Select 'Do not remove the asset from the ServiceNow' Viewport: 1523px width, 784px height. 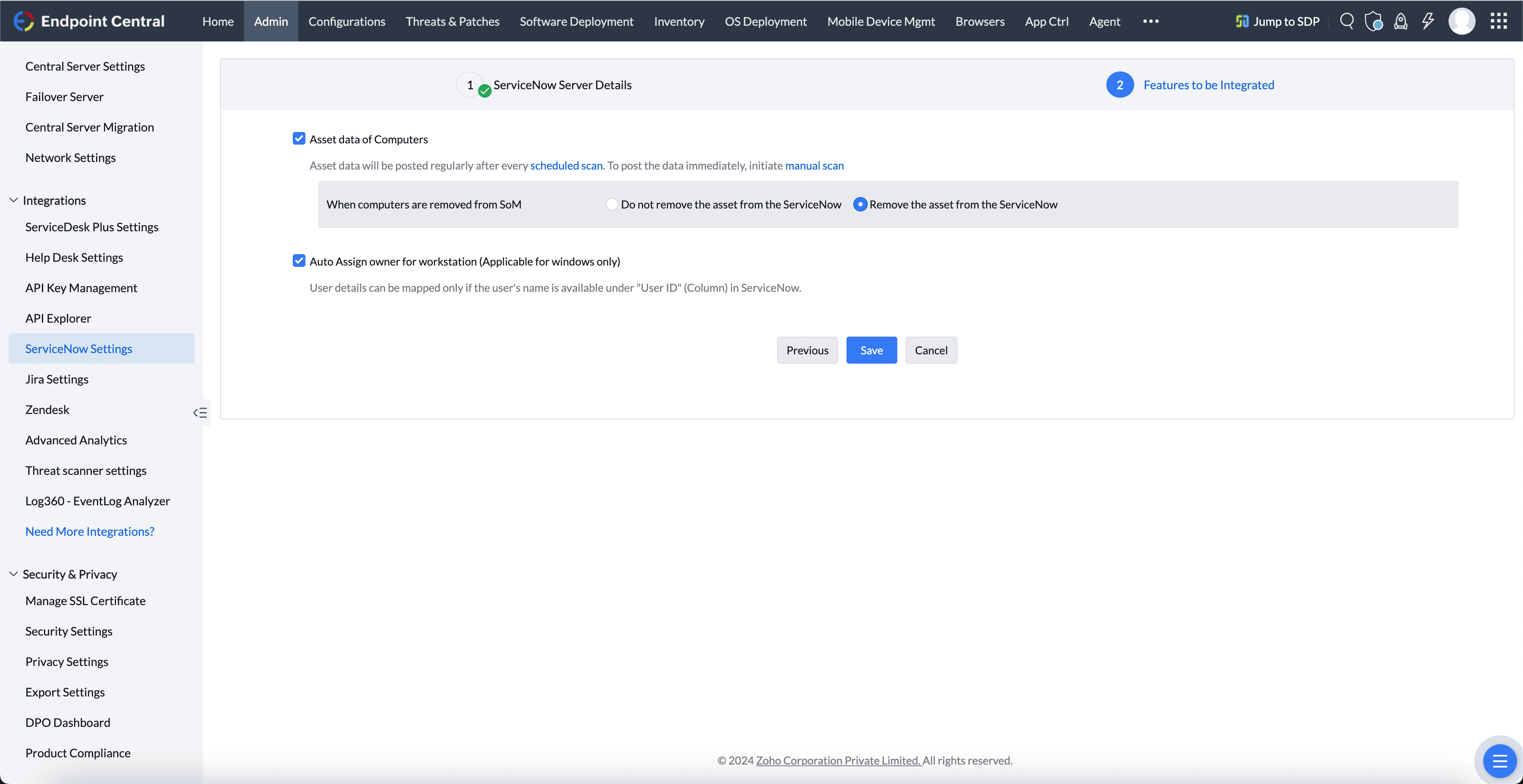pos(612,204)
